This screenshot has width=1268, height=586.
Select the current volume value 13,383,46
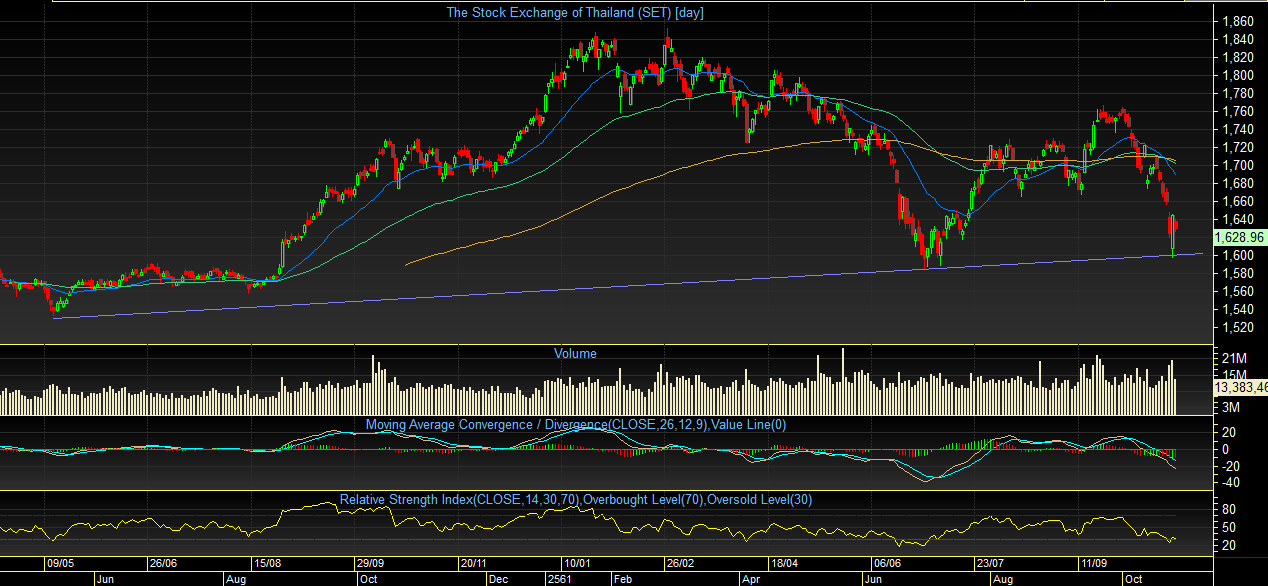coord(1240,387)
